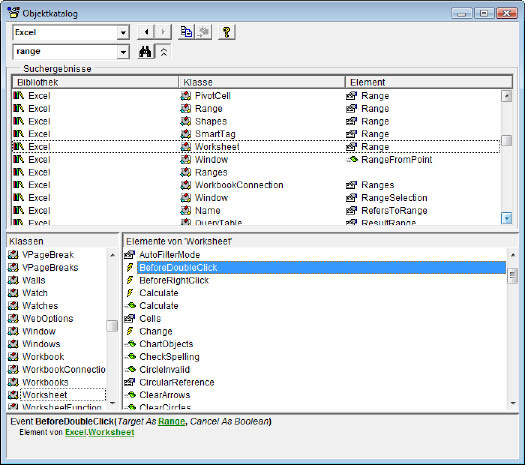The width and height of the screenshot is (525, 465).
Task: Select the Windows class in Klassen
Action: (x=41, y=344)
